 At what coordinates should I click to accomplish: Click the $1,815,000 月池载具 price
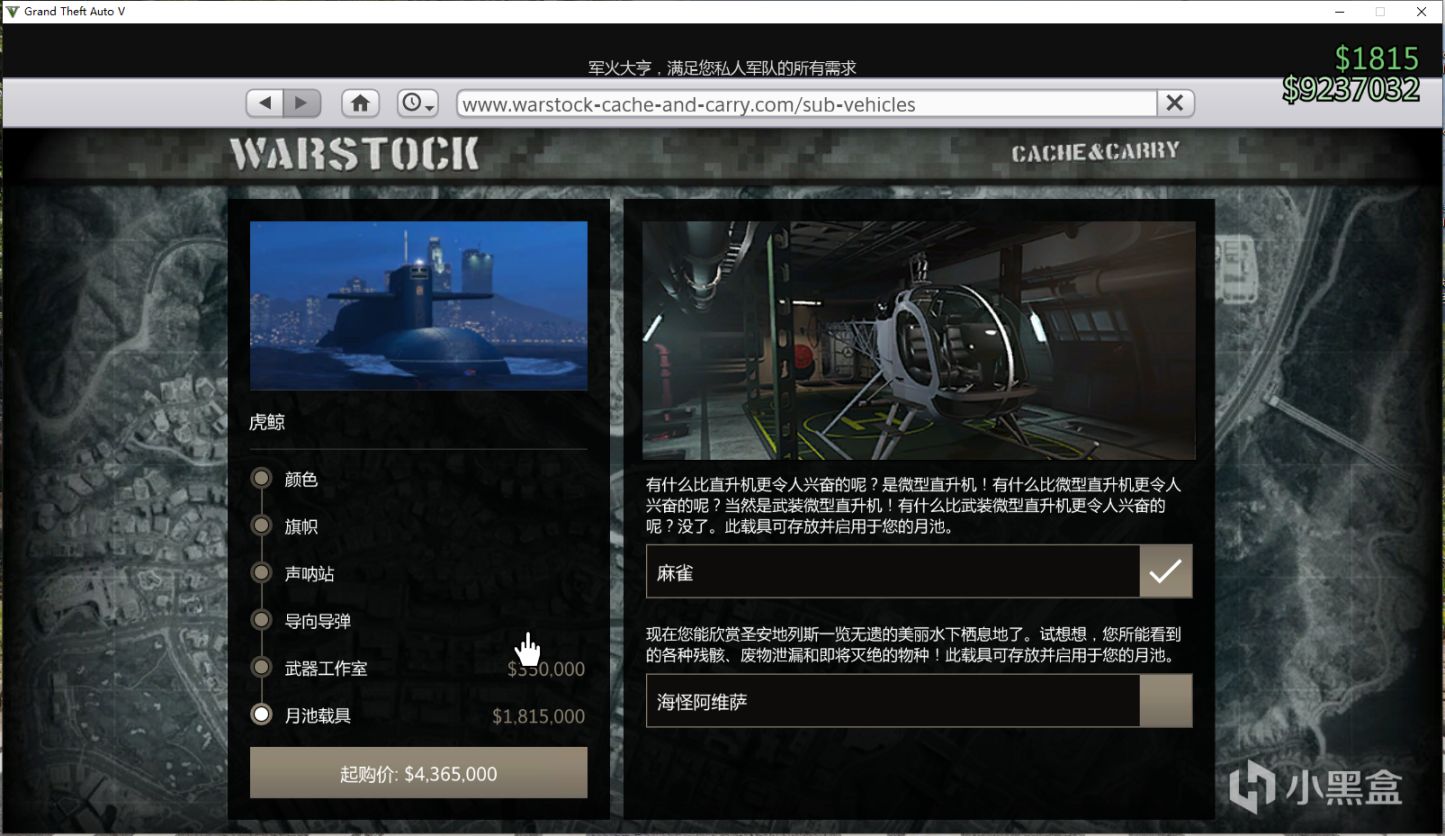tap(539, 716)
